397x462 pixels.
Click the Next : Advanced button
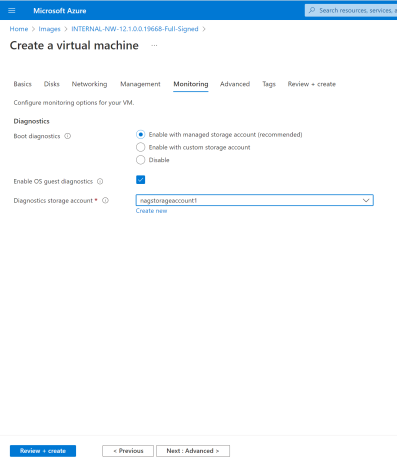(x=193, y=451)
